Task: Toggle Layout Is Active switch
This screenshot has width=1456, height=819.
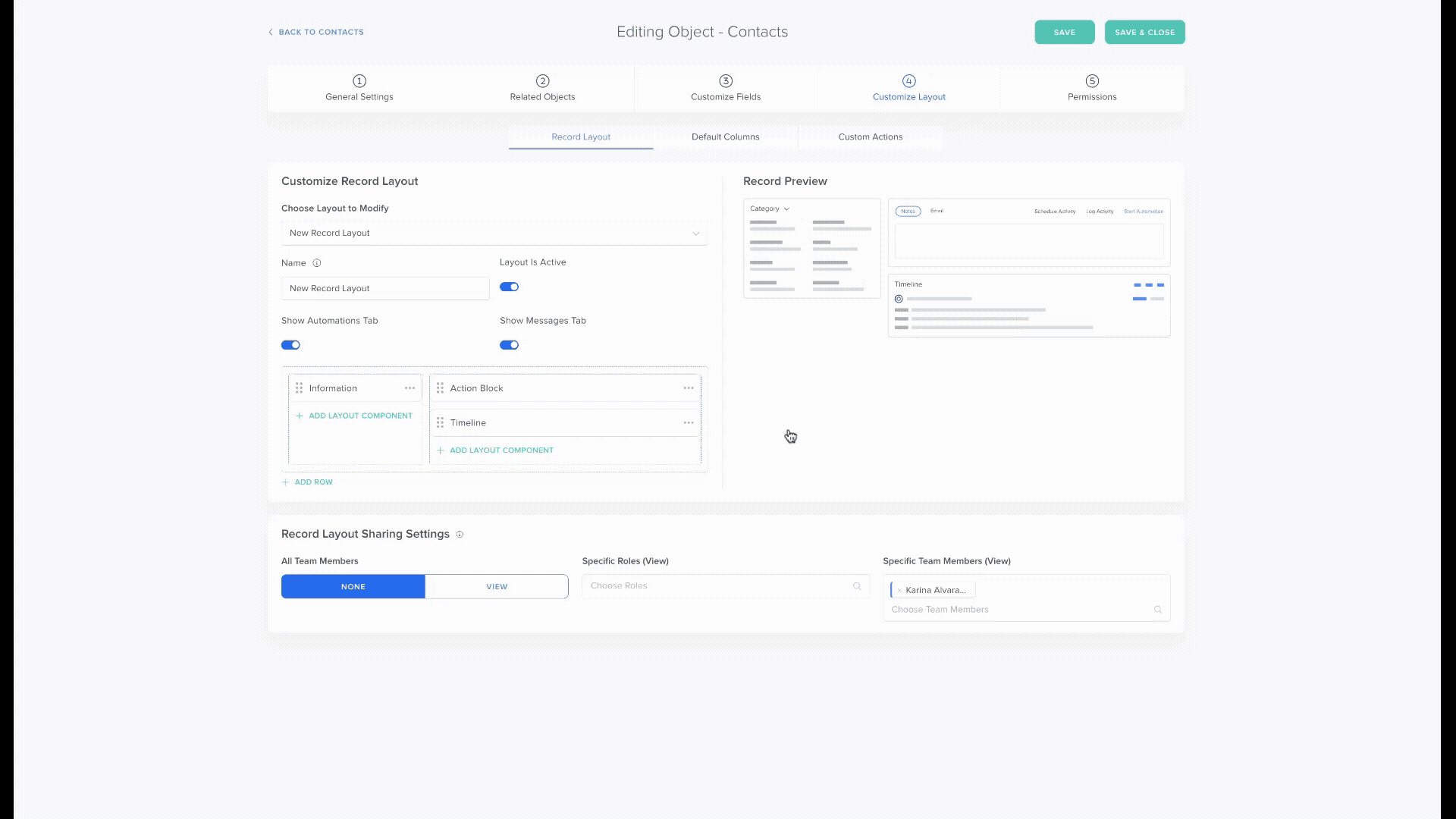Action: tap(509, 287)
